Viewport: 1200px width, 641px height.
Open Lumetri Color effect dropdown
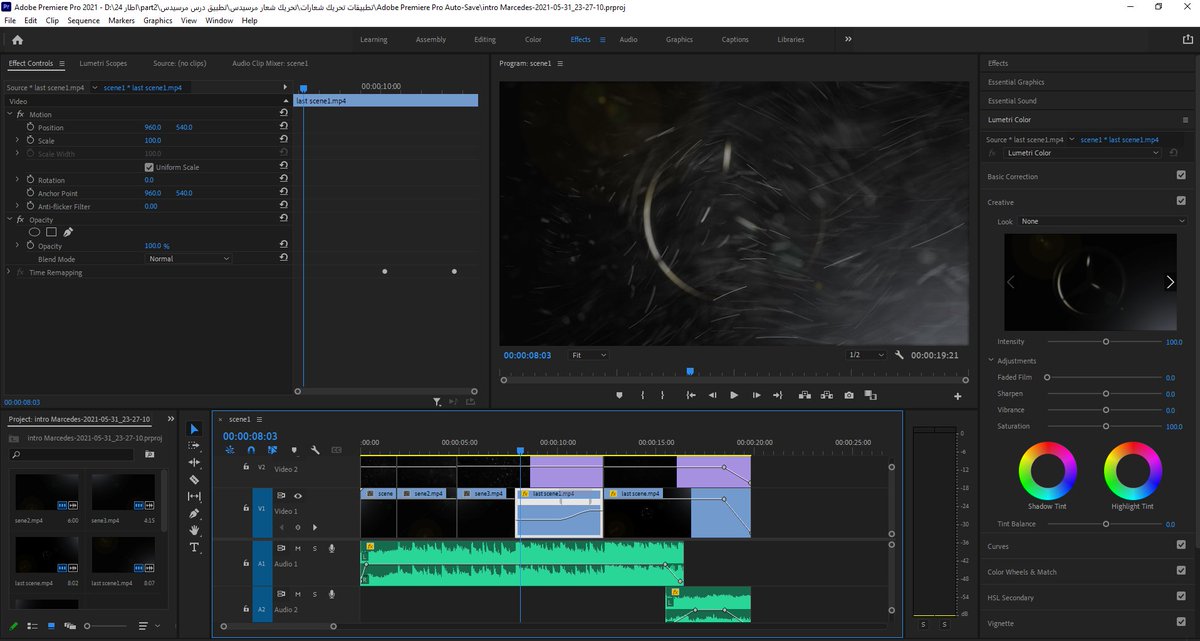(1083, 153)
